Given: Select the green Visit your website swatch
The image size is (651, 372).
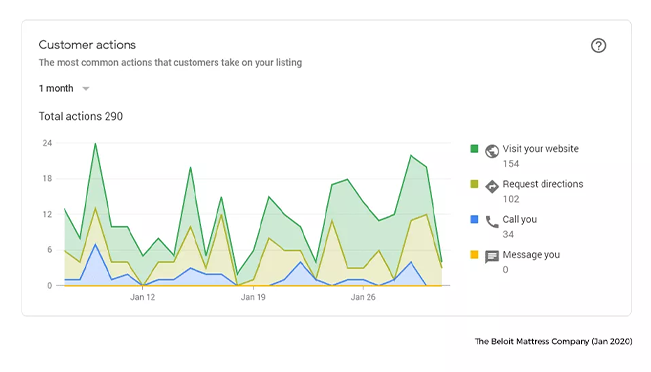Looking at the screenshot, I should 474,149.
